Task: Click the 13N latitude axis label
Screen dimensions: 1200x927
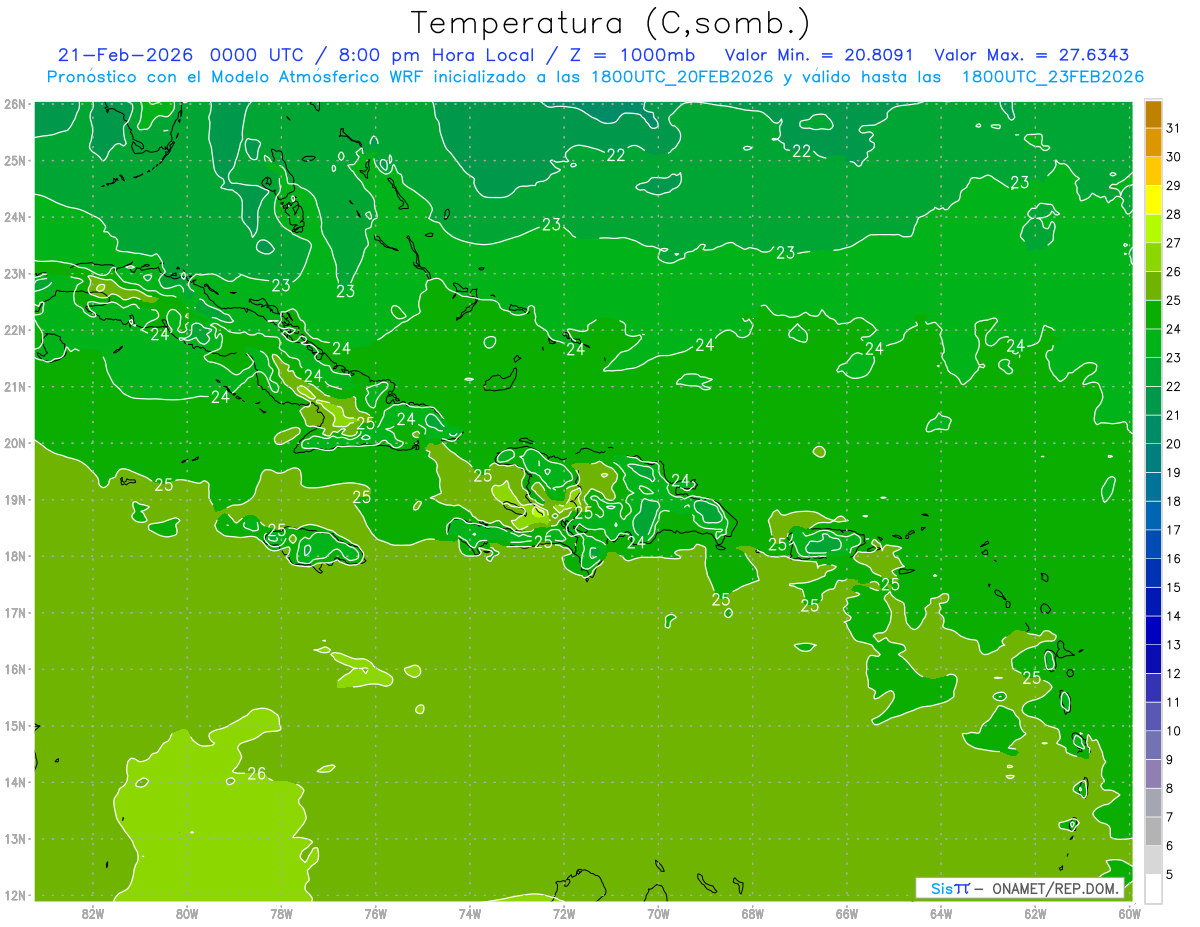Action: (x=14, y=839)
